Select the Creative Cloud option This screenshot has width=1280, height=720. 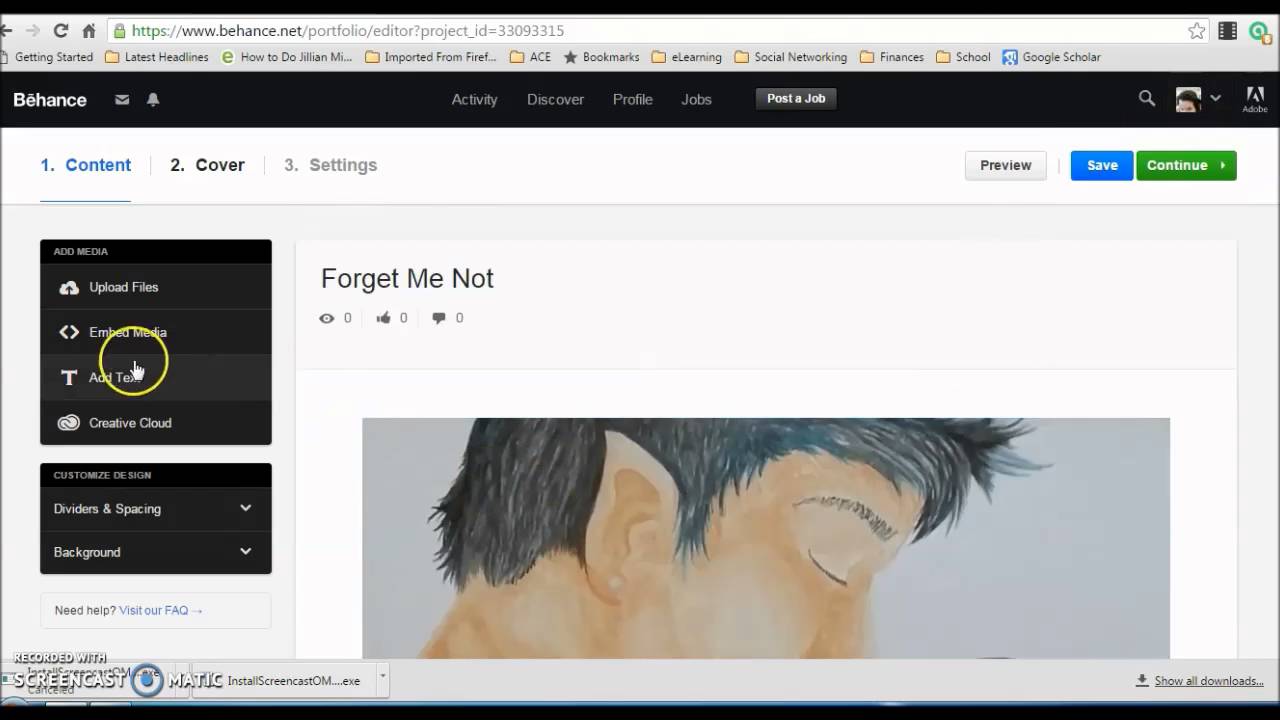point(155,422)
